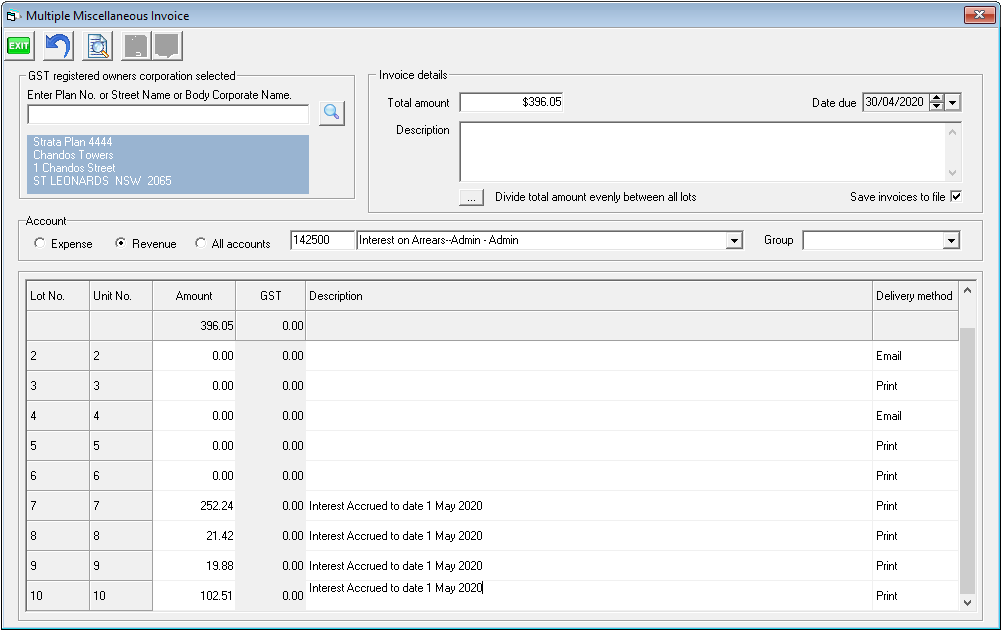
Task: Decrease the Date due with down stepper
Action: pos(937,107)
